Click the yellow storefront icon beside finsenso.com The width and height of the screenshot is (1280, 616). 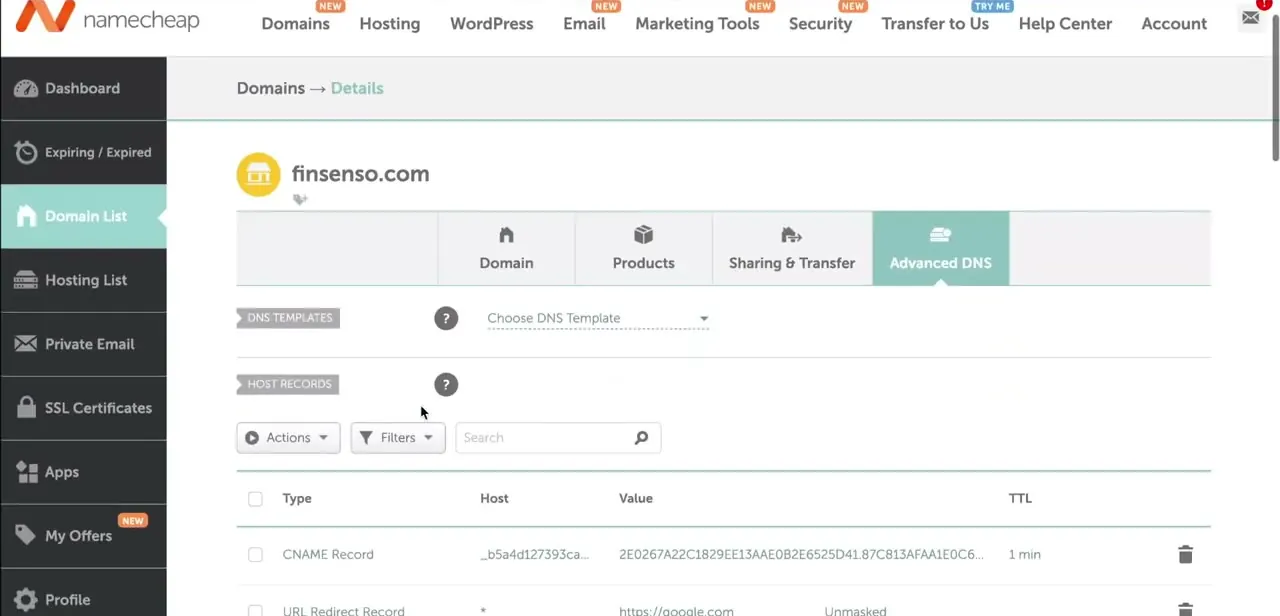click(258, 174)
